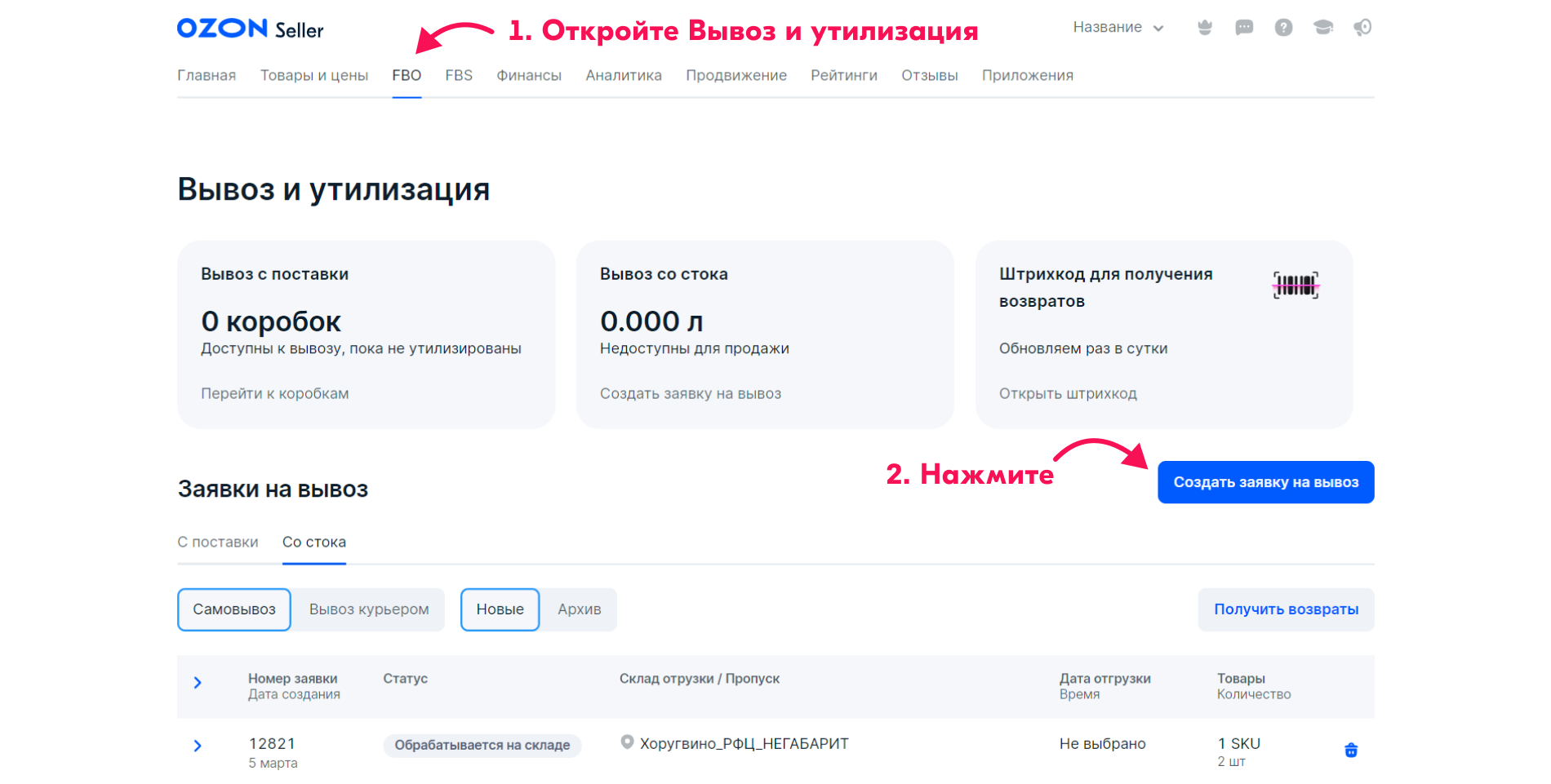
Task: Open the Название account dropdown
Action: (1118, 28)
